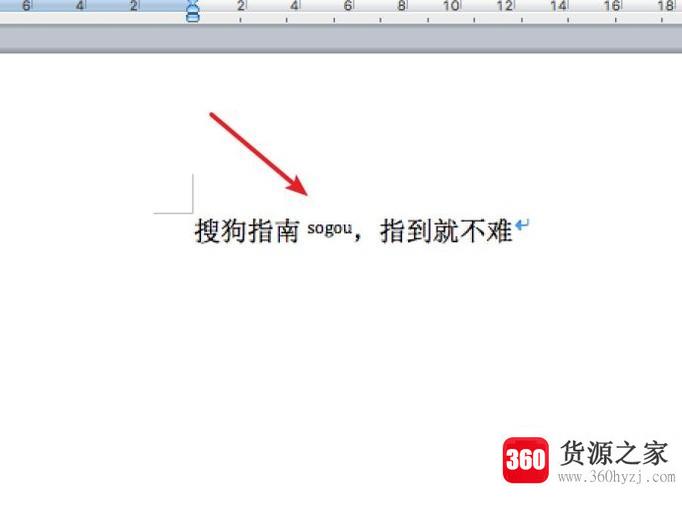Click the ruler mark labeled 14
Screen dimensions: 682x513
click(x=558, y=6)
